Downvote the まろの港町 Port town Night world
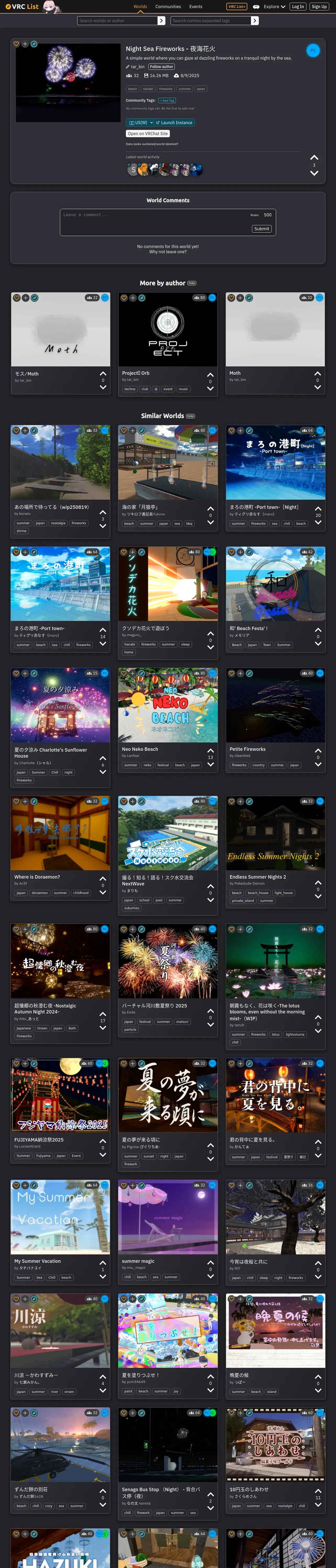 point(318,522)
